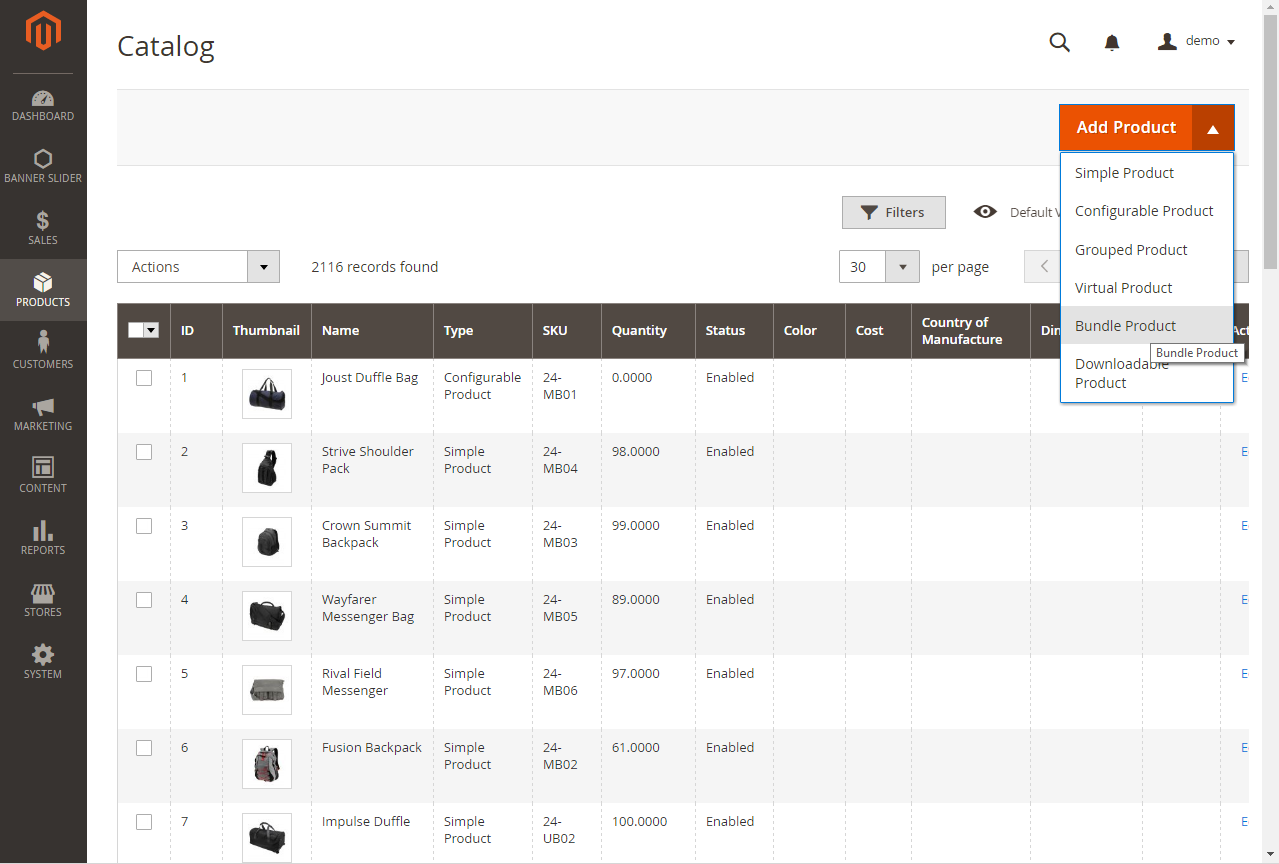
Task: Click the Filters button
Action: [x=893, y=212]
